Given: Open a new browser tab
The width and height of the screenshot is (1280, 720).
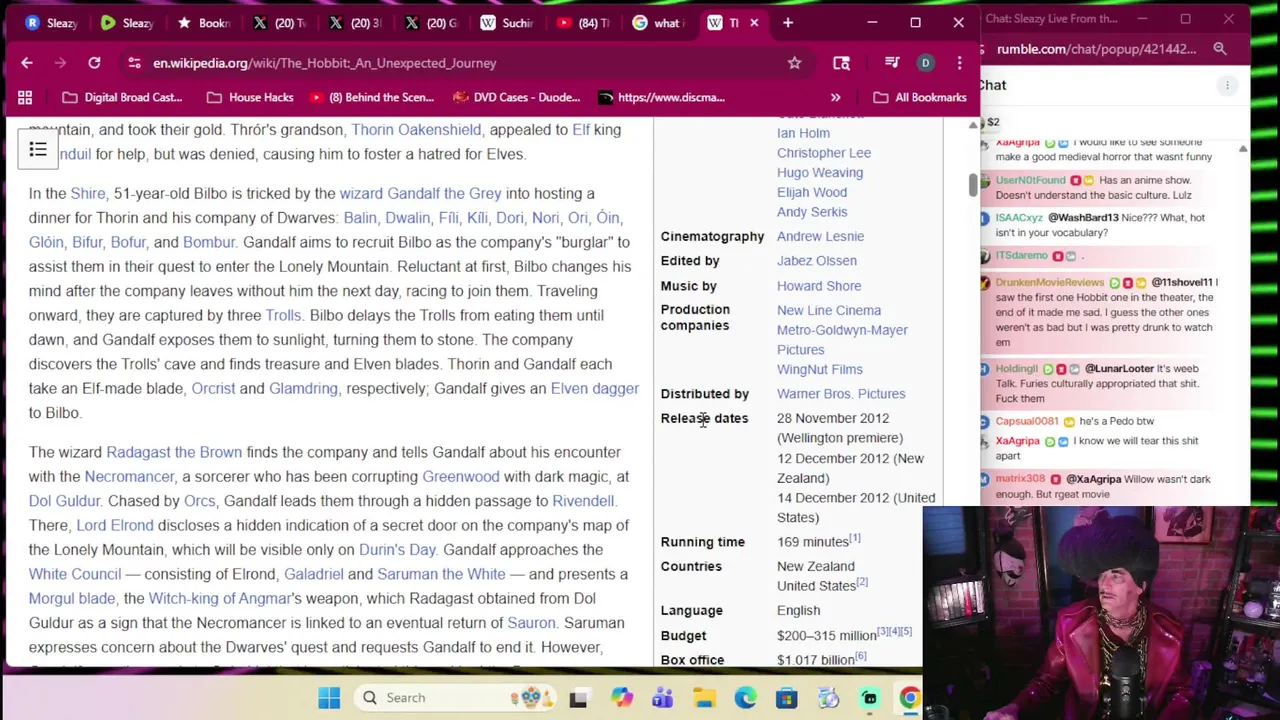Looking at the screenshot, I should (x=788, y=22).
